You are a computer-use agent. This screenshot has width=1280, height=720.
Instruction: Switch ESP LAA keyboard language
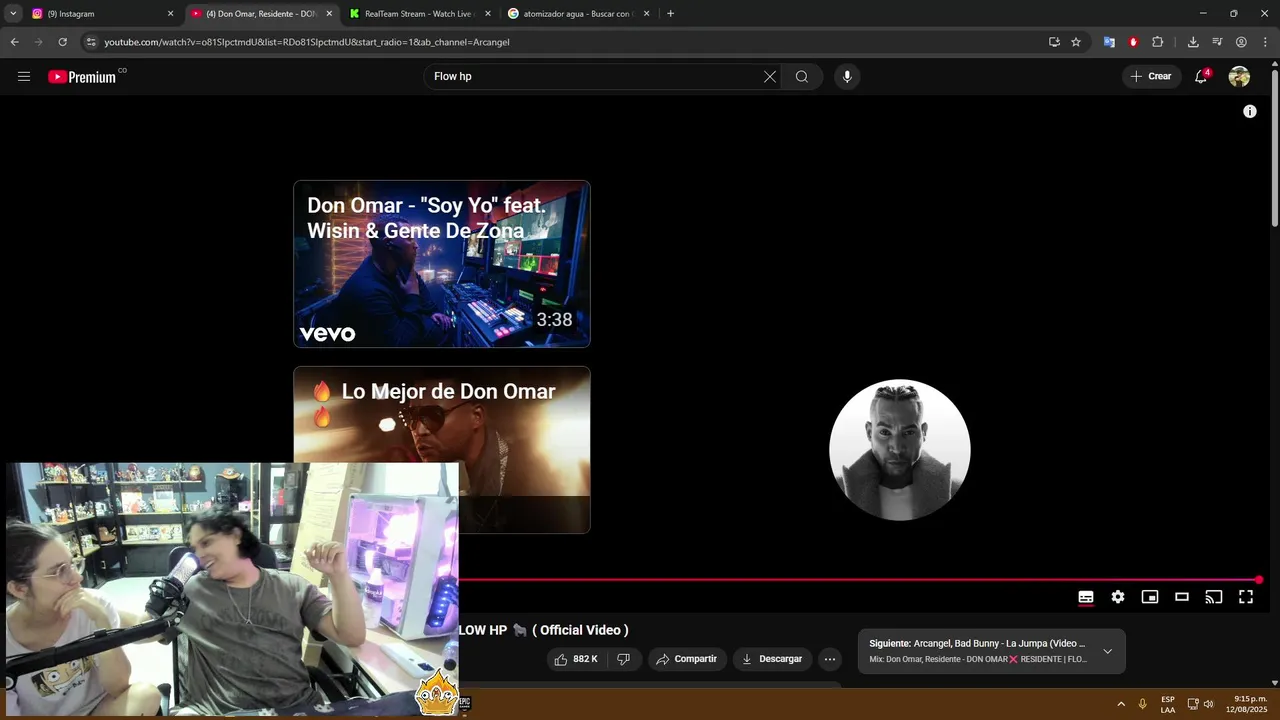coord(1168,704)
